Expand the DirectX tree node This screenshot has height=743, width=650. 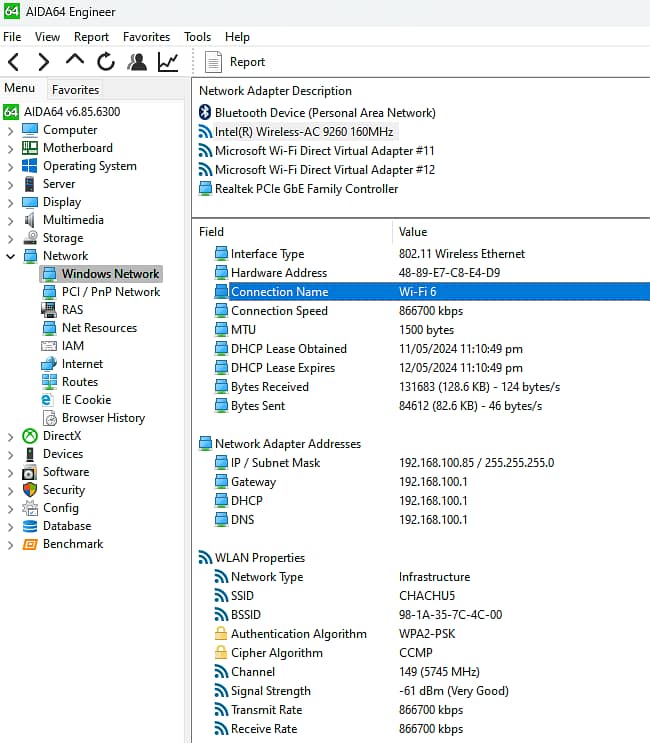(x=10, y=436)
